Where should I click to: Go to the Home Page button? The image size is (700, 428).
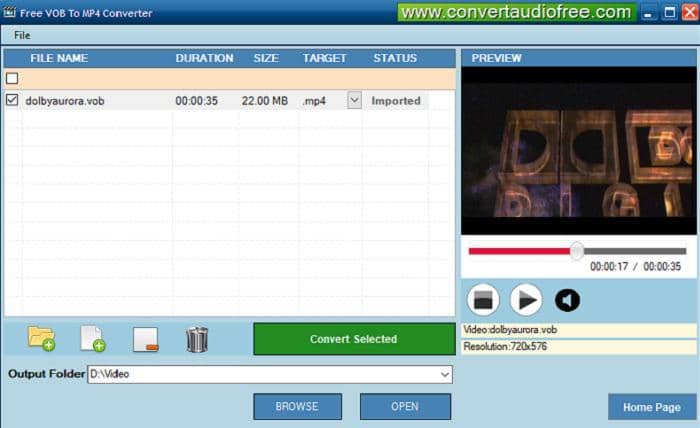652,407
